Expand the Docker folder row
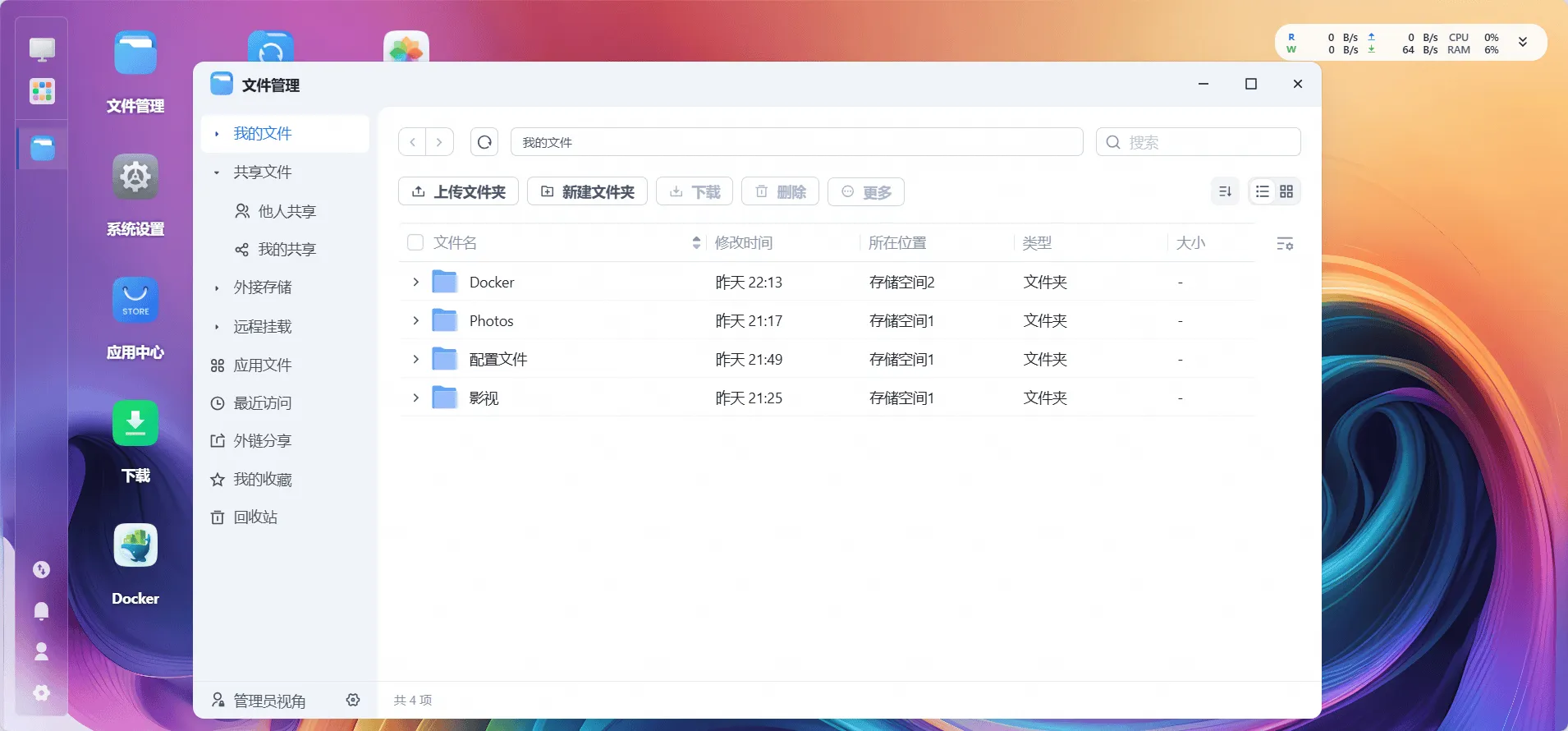 [415, 282]
